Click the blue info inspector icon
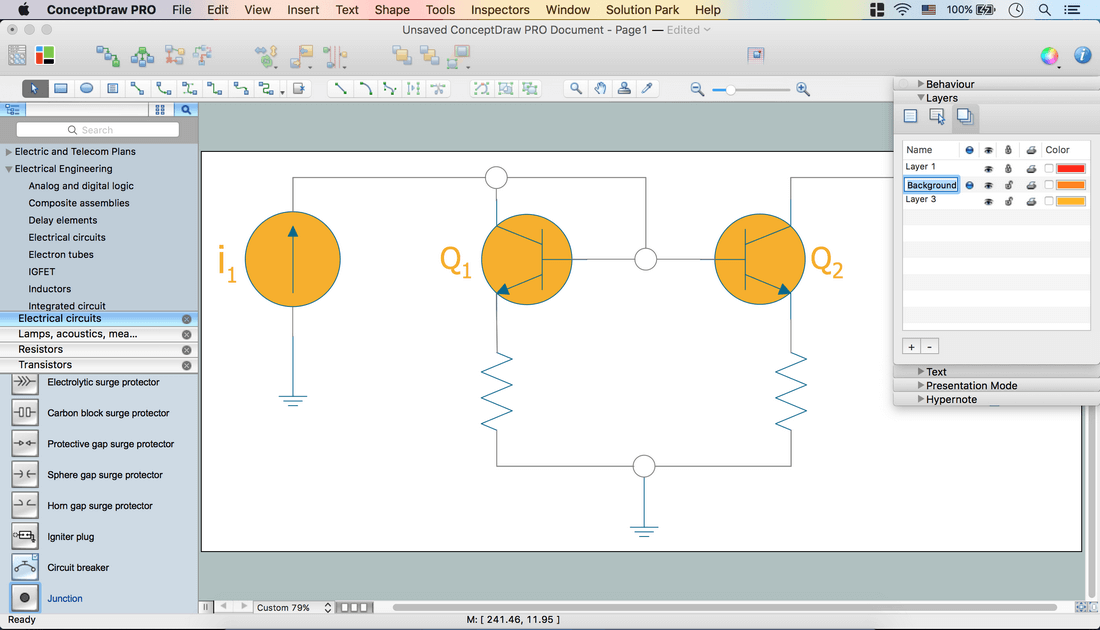This screenshot has height=630, width=1100. click(x=1082, y=56)
